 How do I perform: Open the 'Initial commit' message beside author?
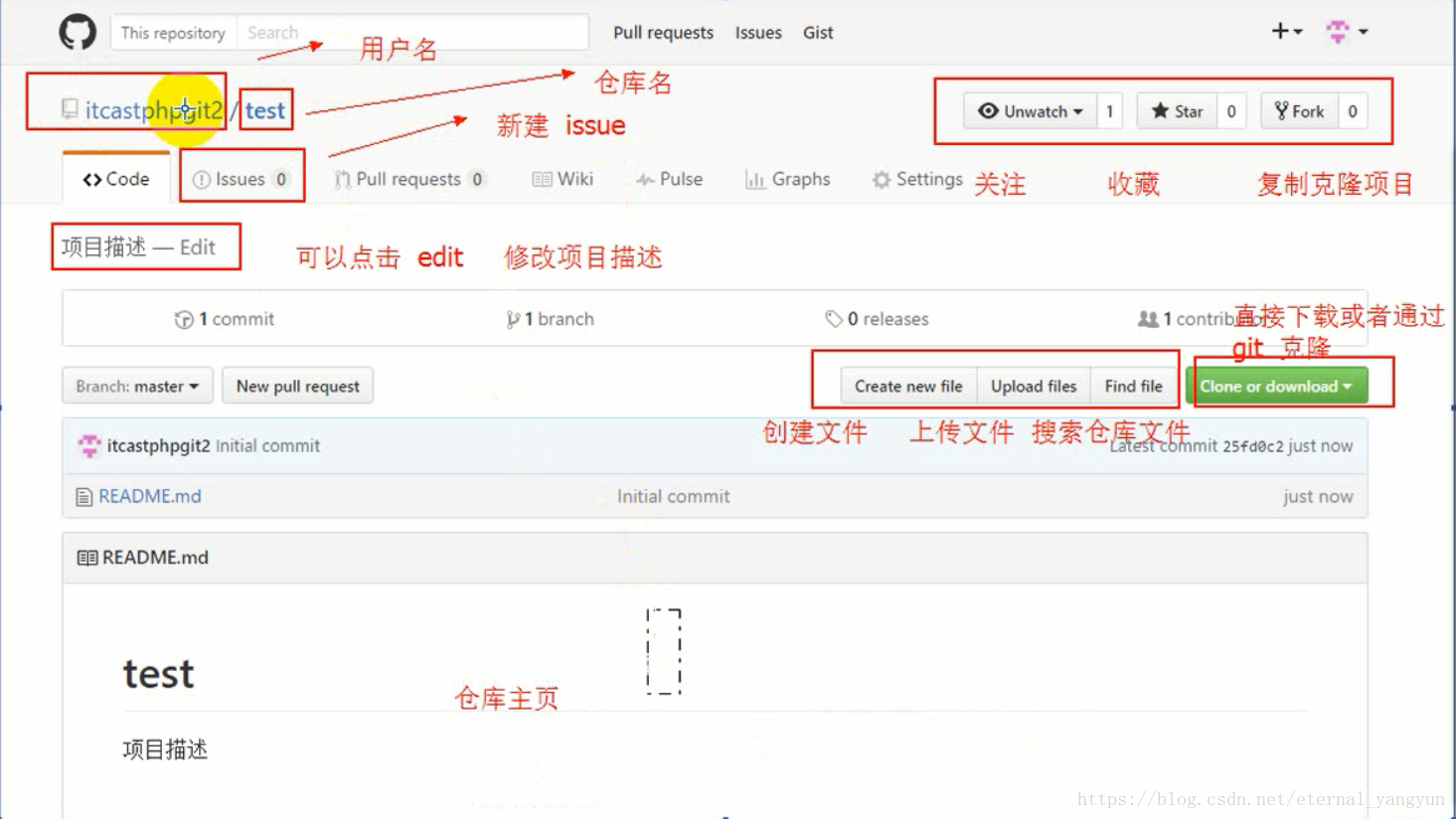pyautogui.click(x=267, y=445)
